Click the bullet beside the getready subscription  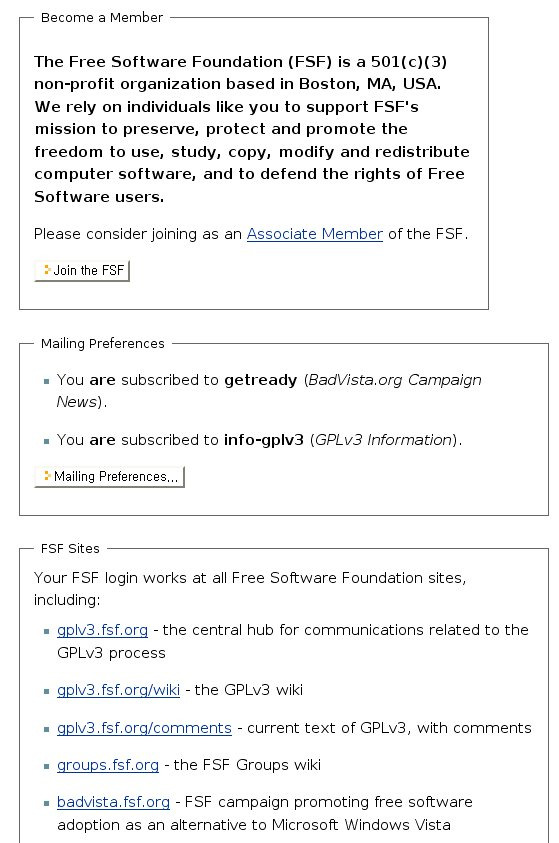[46, 381]
